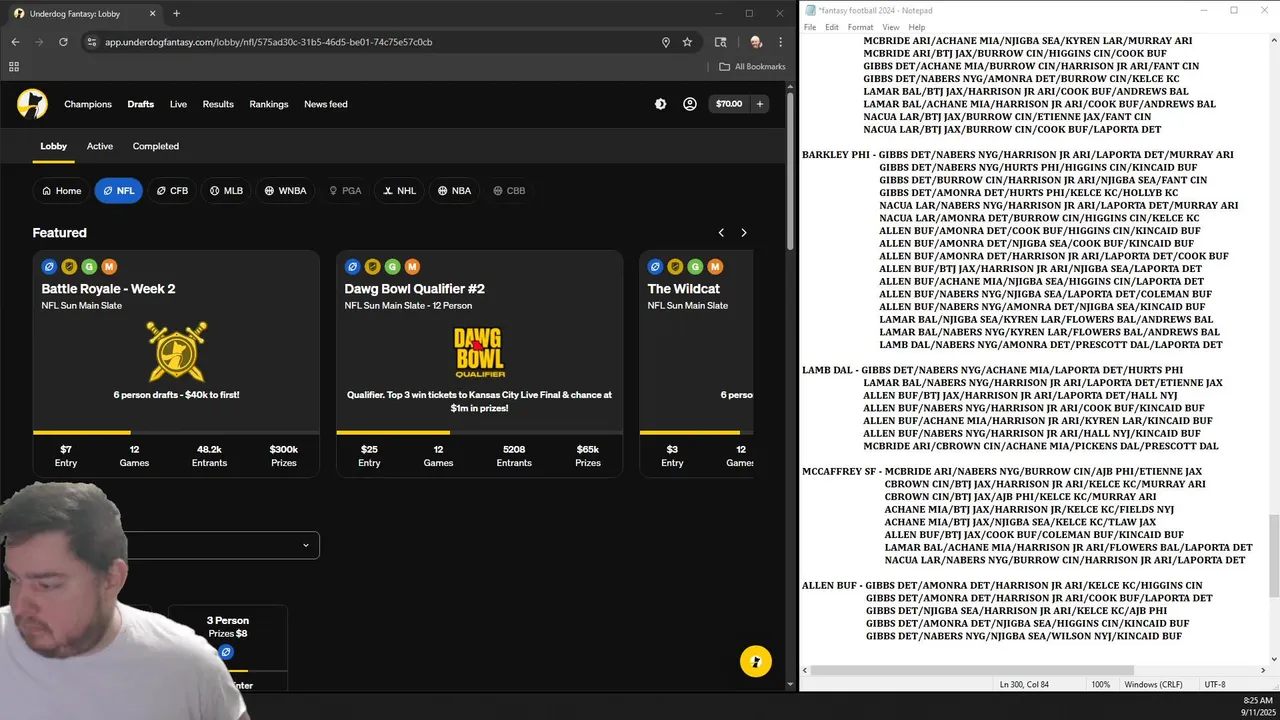This screenshot has height=720, width=1280.
Task: Click the Battle Royale trophy shield image
Action: [x=176, y=351]
